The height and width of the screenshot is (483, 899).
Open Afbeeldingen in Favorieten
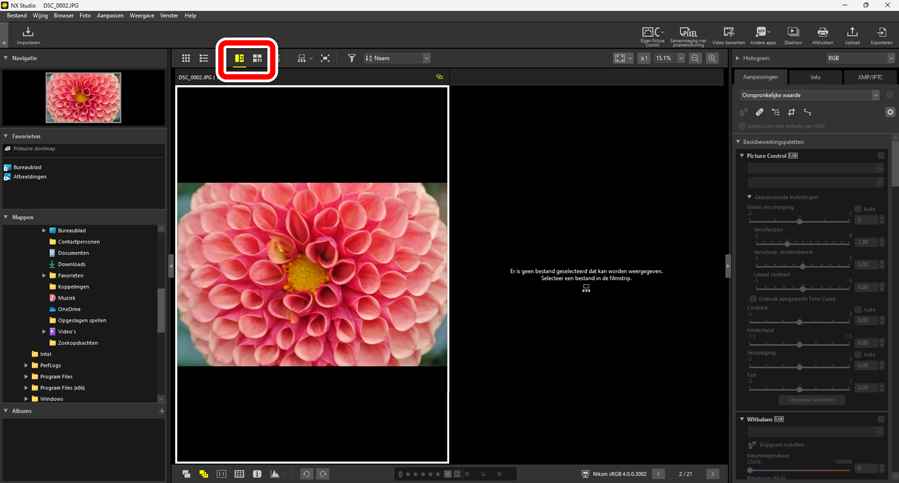click(29, 177)
